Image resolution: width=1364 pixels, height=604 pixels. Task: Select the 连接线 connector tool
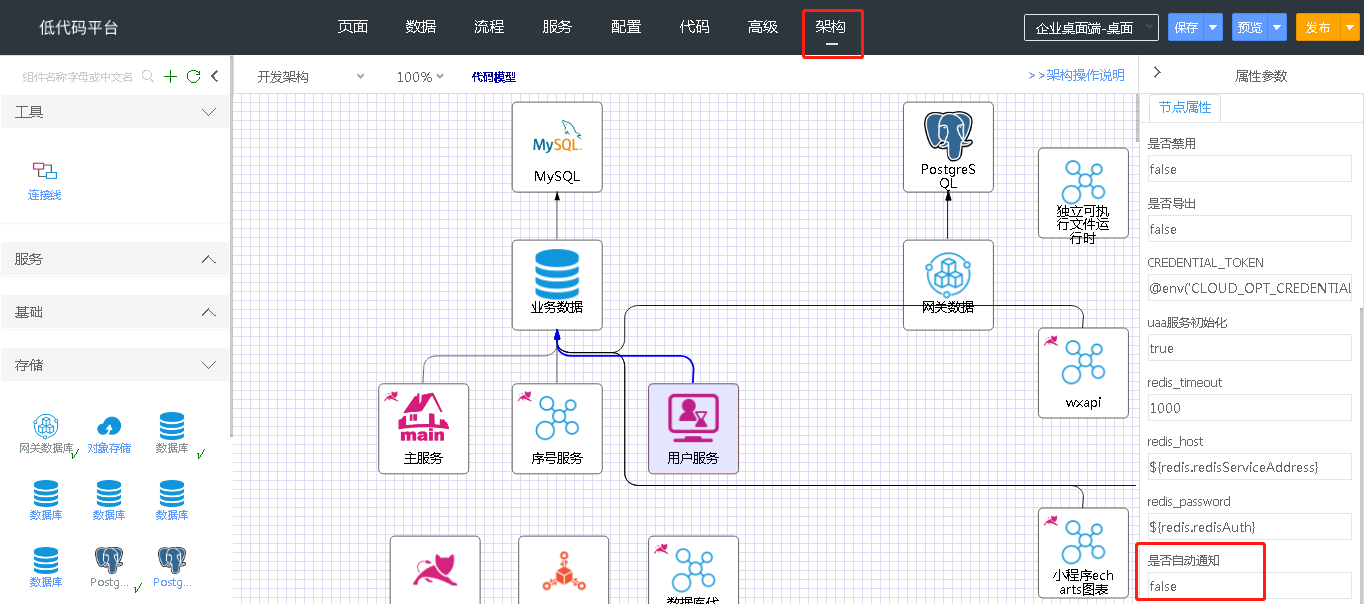(x=45, y=180)
